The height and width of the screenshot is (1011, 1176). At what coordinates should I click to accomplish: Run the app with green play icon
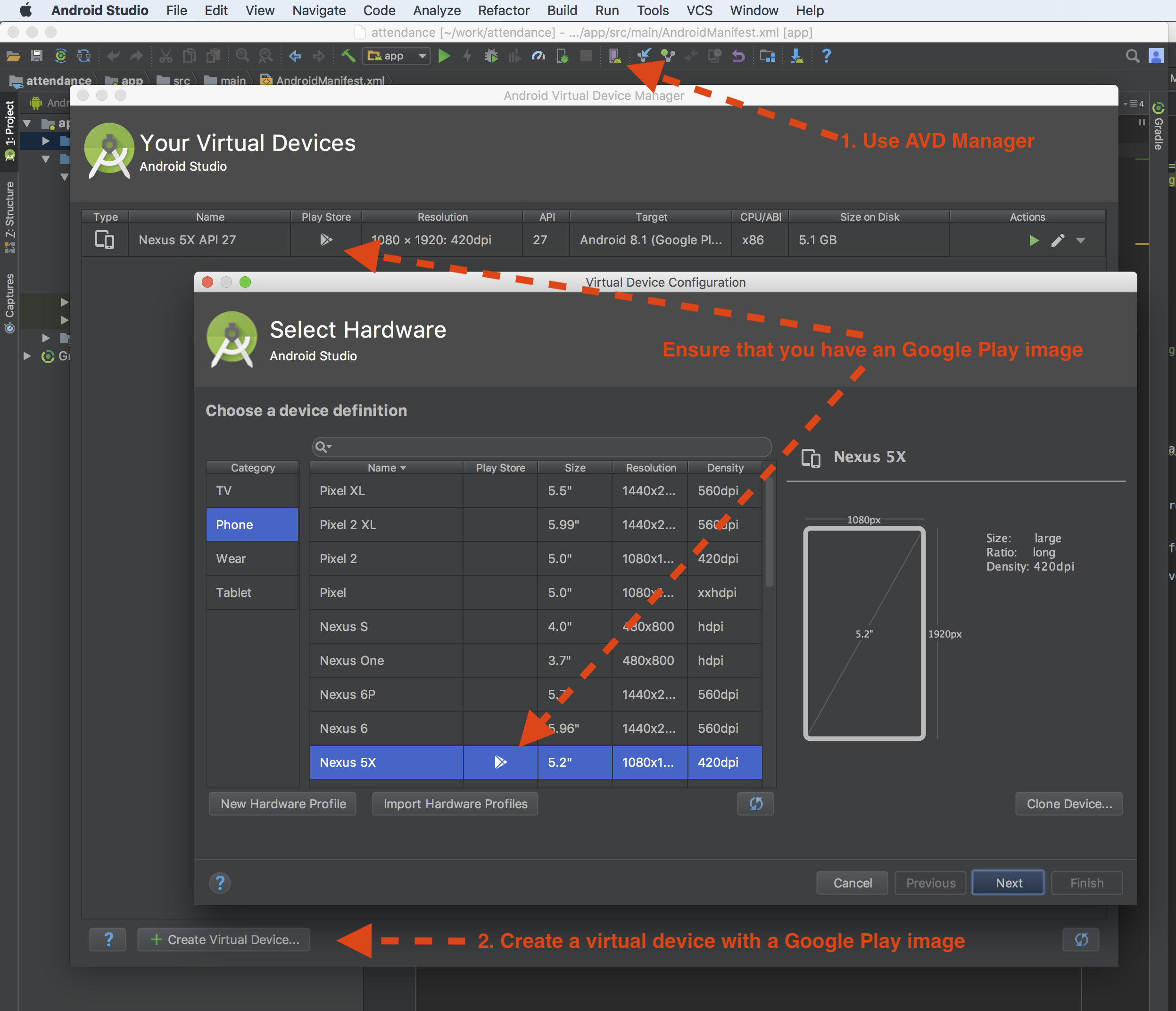pyautogui.click(x=444, y=56)
